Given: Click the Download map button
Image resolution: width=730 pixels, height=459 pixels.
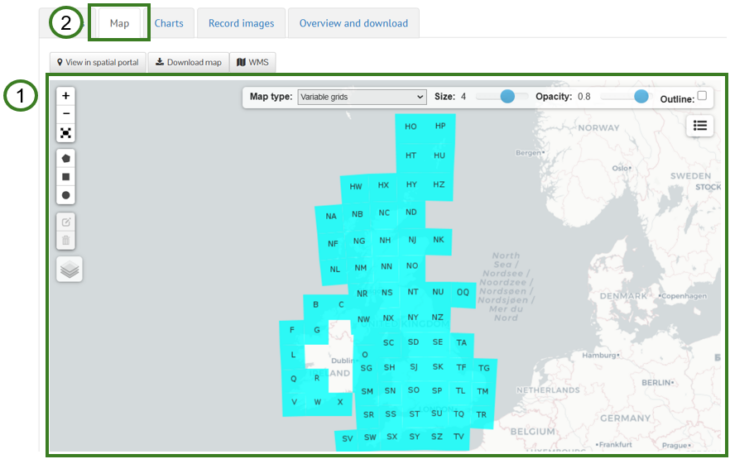Looking at the screenshot, I should (x=189, y=62).
